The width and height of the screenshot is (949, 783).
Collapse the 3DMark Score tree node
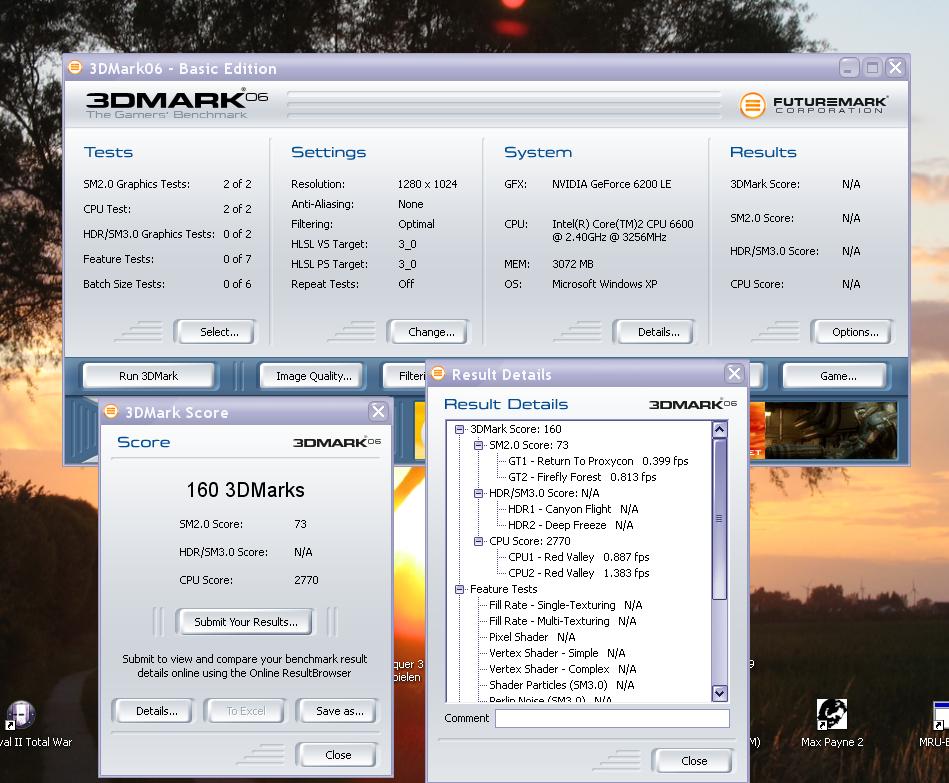click(459, 429)
